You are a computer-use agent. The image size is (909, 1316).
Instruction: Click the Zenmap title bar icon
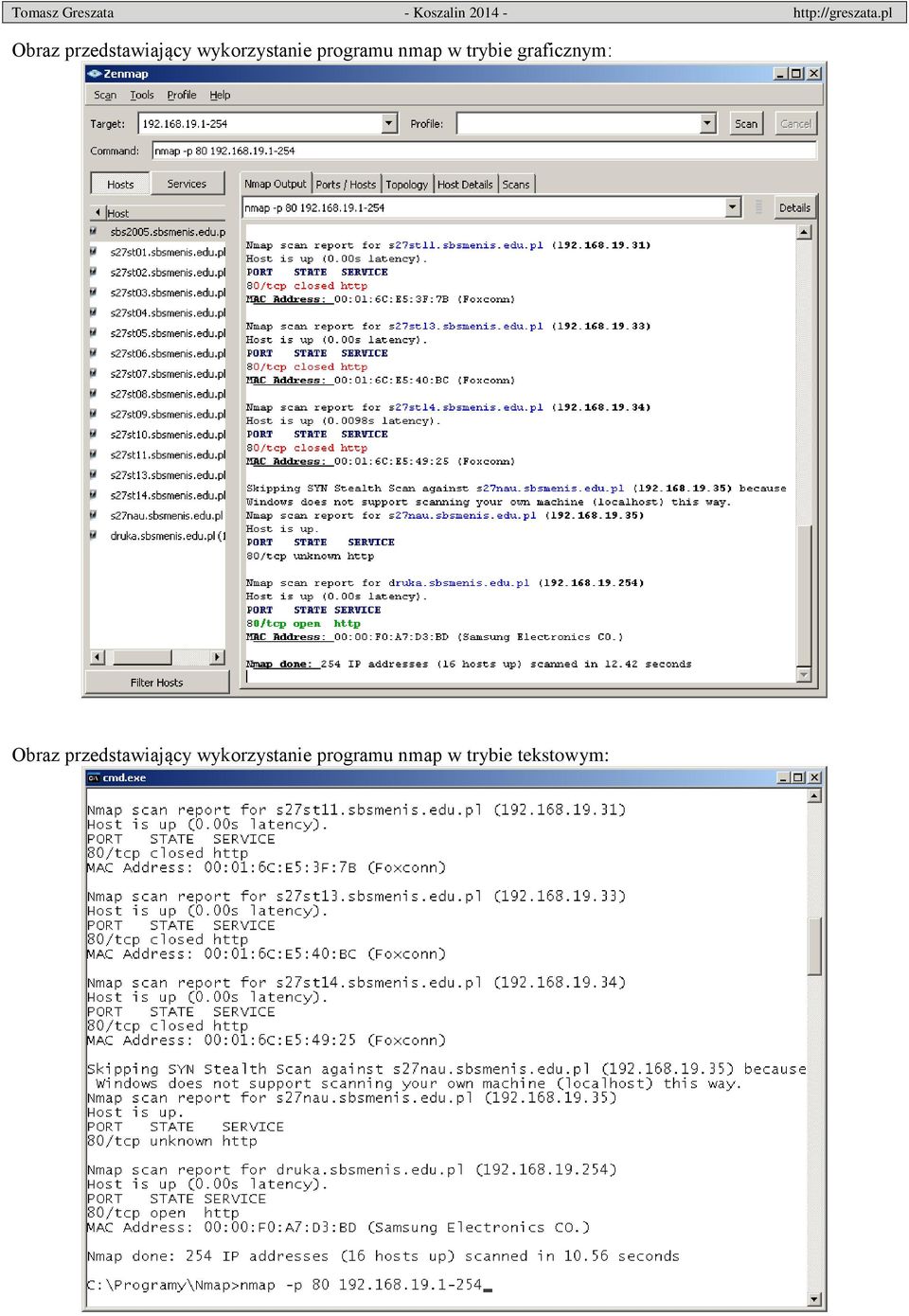[95, 74]
